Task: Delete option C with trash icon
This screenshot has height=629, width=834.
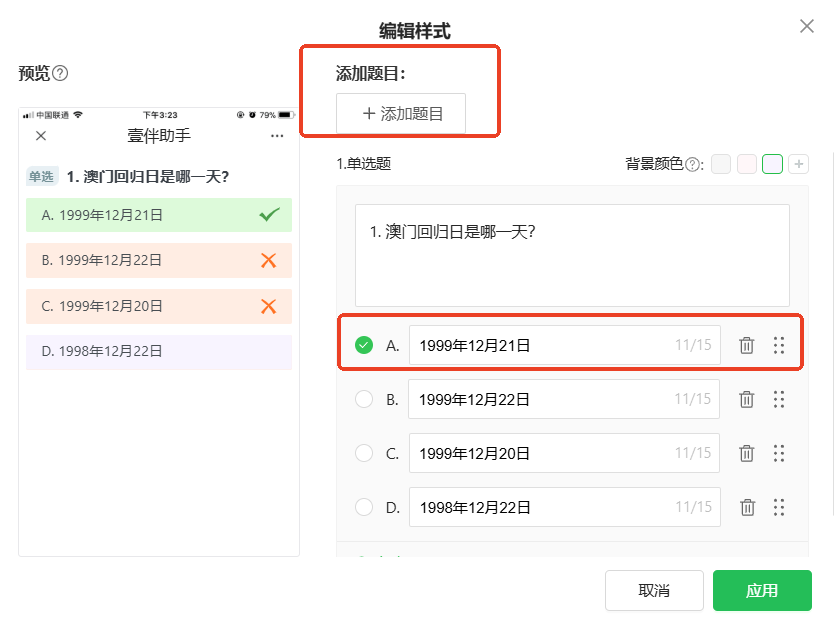Action: click(x=747, y=453)
